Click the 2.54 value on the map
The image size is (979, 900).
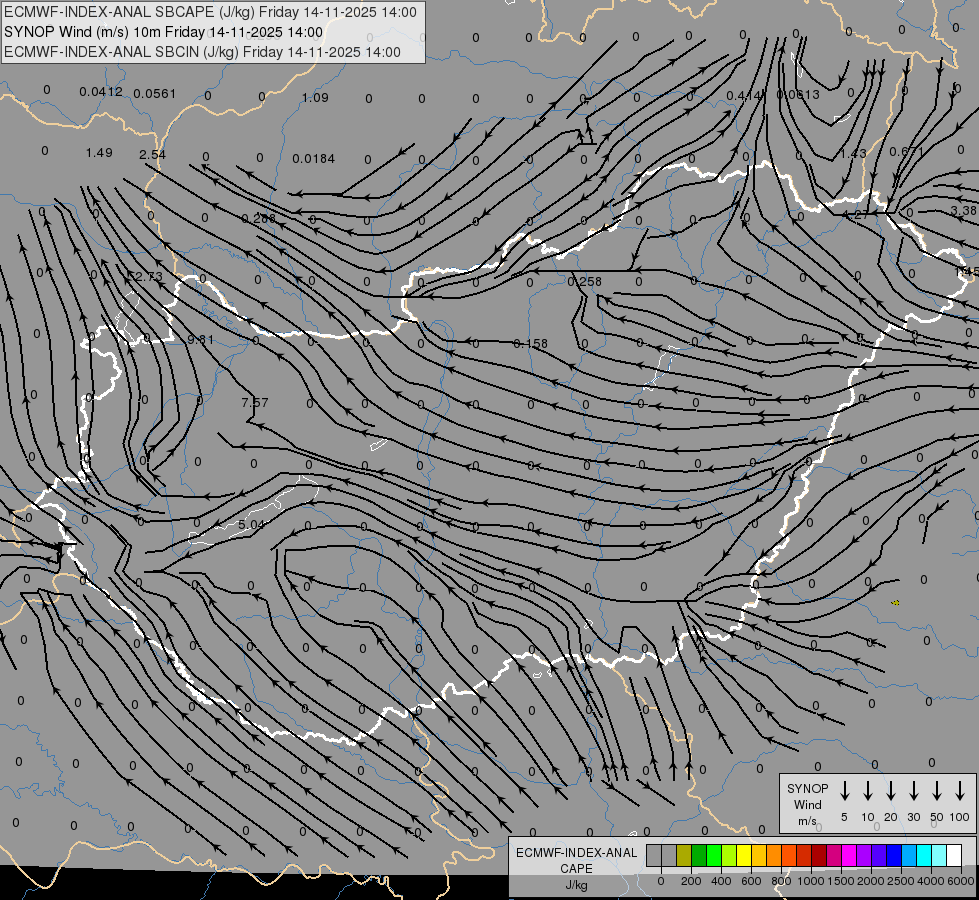click(x=152, y=154)
